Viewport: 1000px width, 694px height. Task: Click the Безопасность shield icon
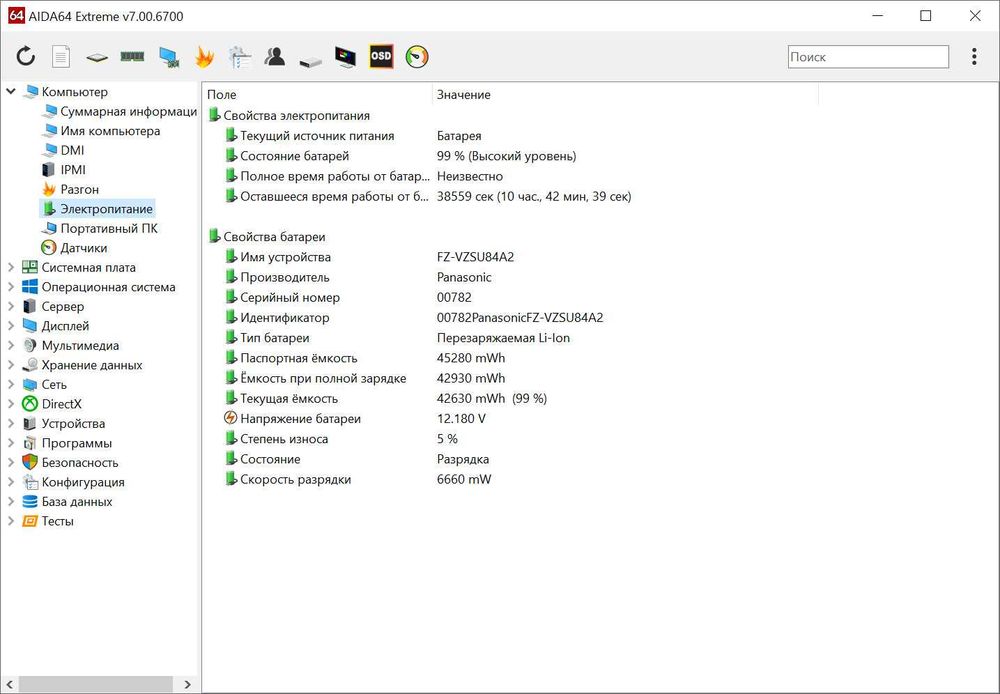pos(30,462)
